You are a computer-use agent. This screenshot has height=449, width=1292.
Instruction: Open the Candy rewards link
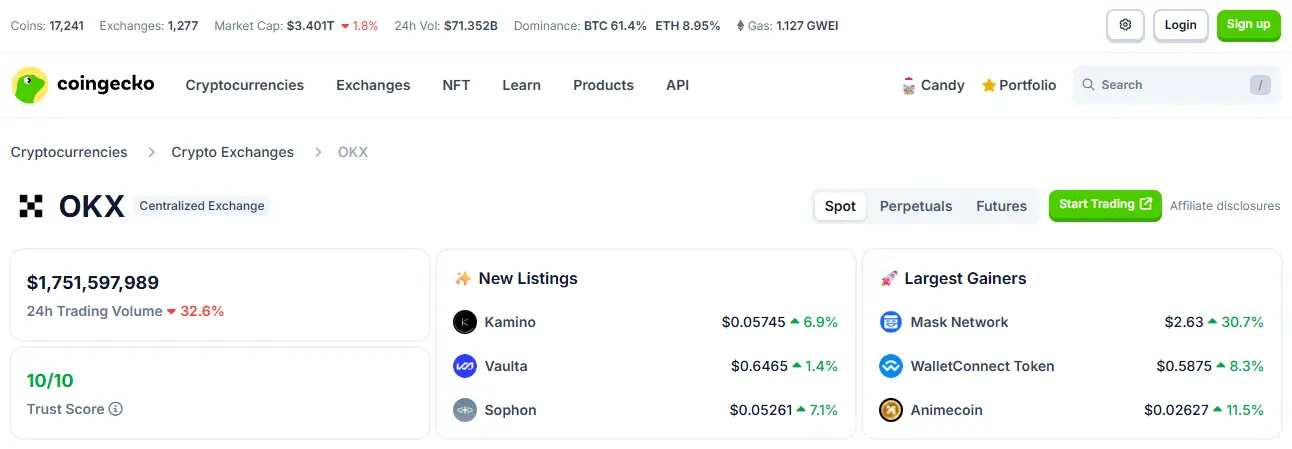(x=933, y=85)
